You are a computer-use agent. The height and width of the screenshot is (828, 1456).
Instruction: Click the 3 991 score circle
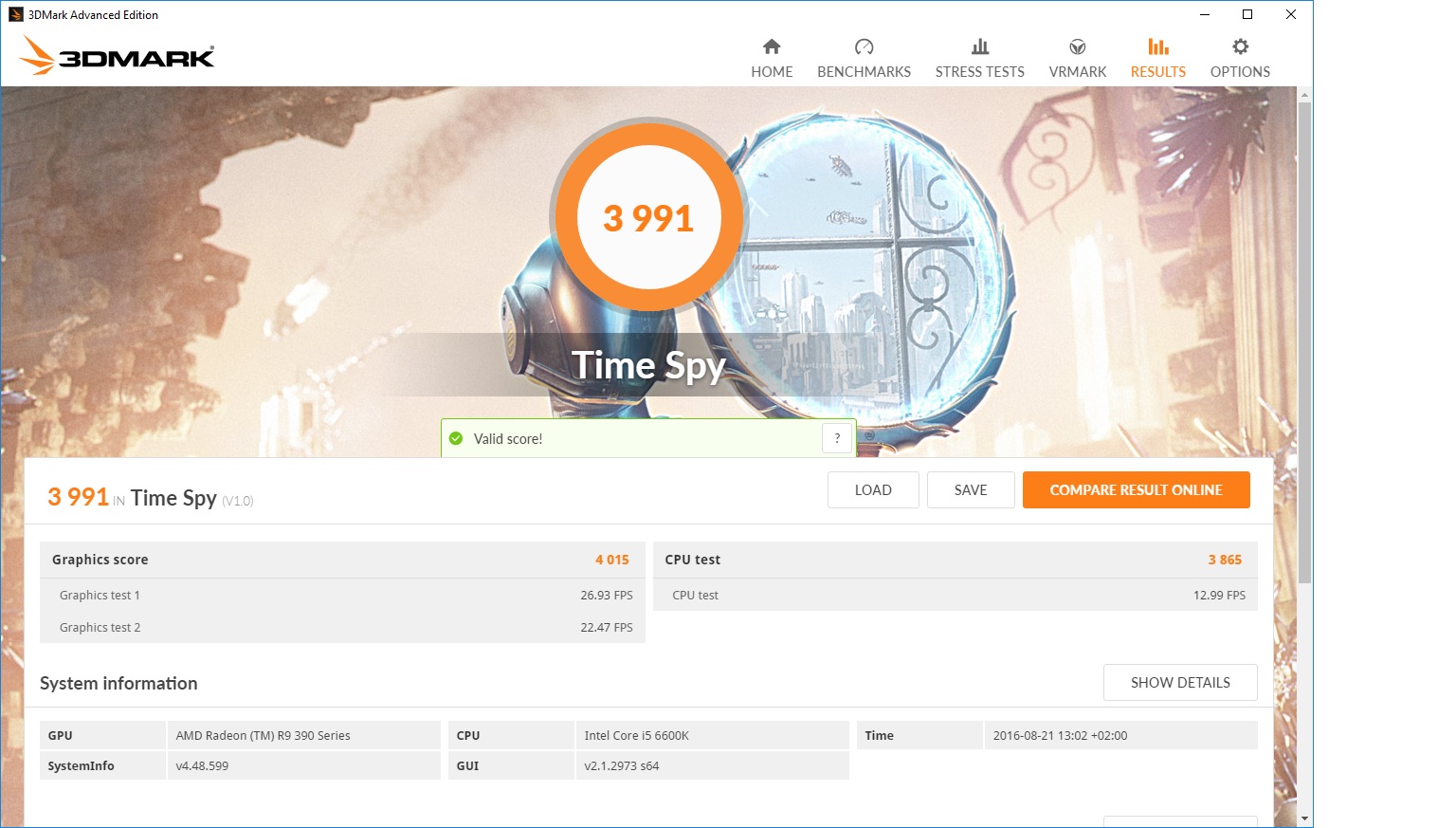click(x=649, y=218)
